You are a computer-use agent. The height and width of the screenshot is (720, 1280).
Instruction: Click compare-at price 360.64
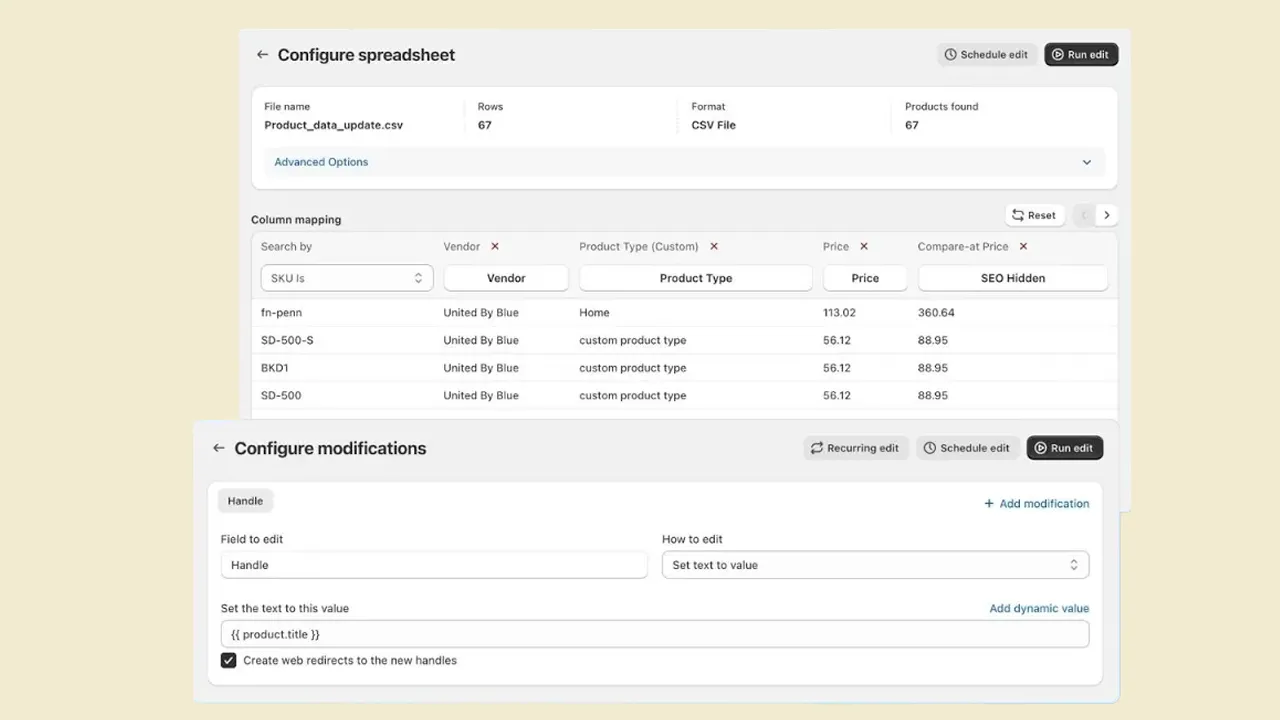[x=936, y=313]
